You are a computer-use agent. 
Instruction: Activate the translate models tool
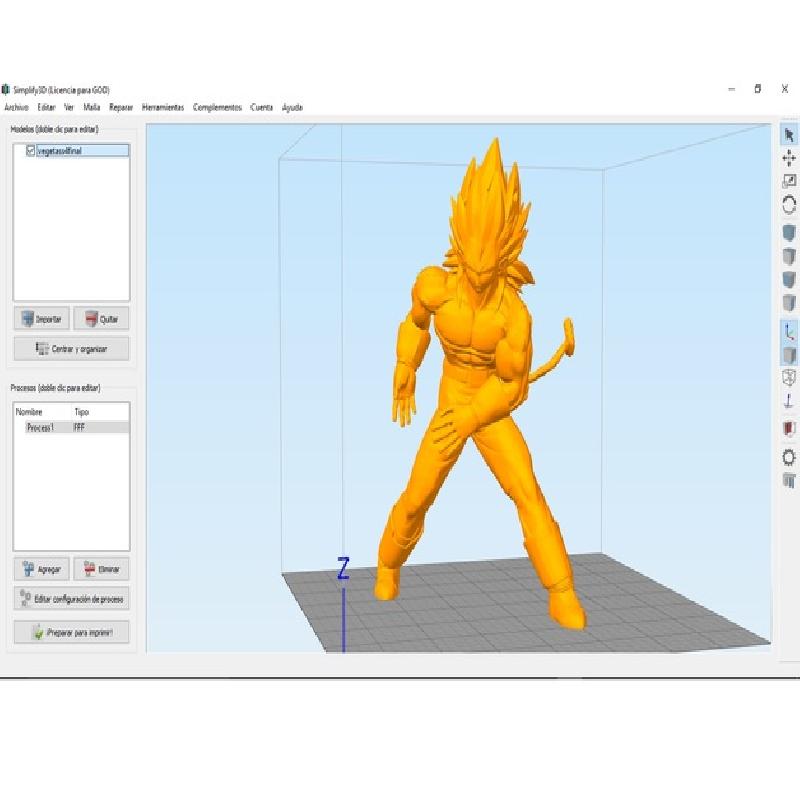click(789, 158)
